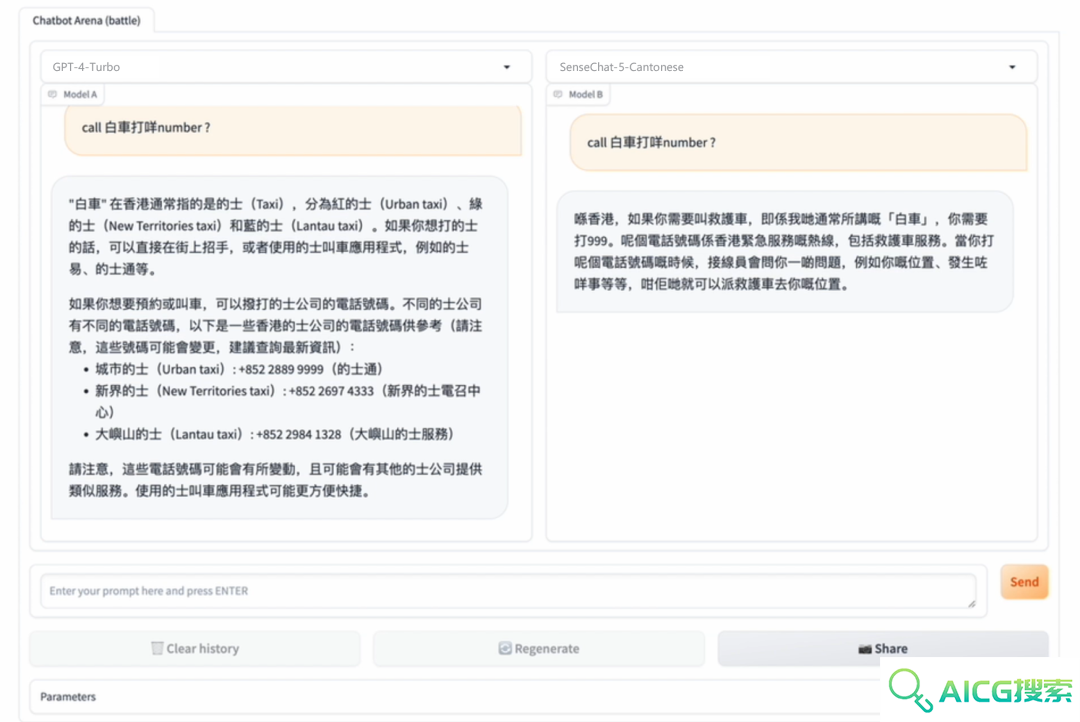Click the New Territories taxi +852 2697 4333 line
Image resolution: width=1080 pixels, height=722 pixels.
click(x=288, y=401)
